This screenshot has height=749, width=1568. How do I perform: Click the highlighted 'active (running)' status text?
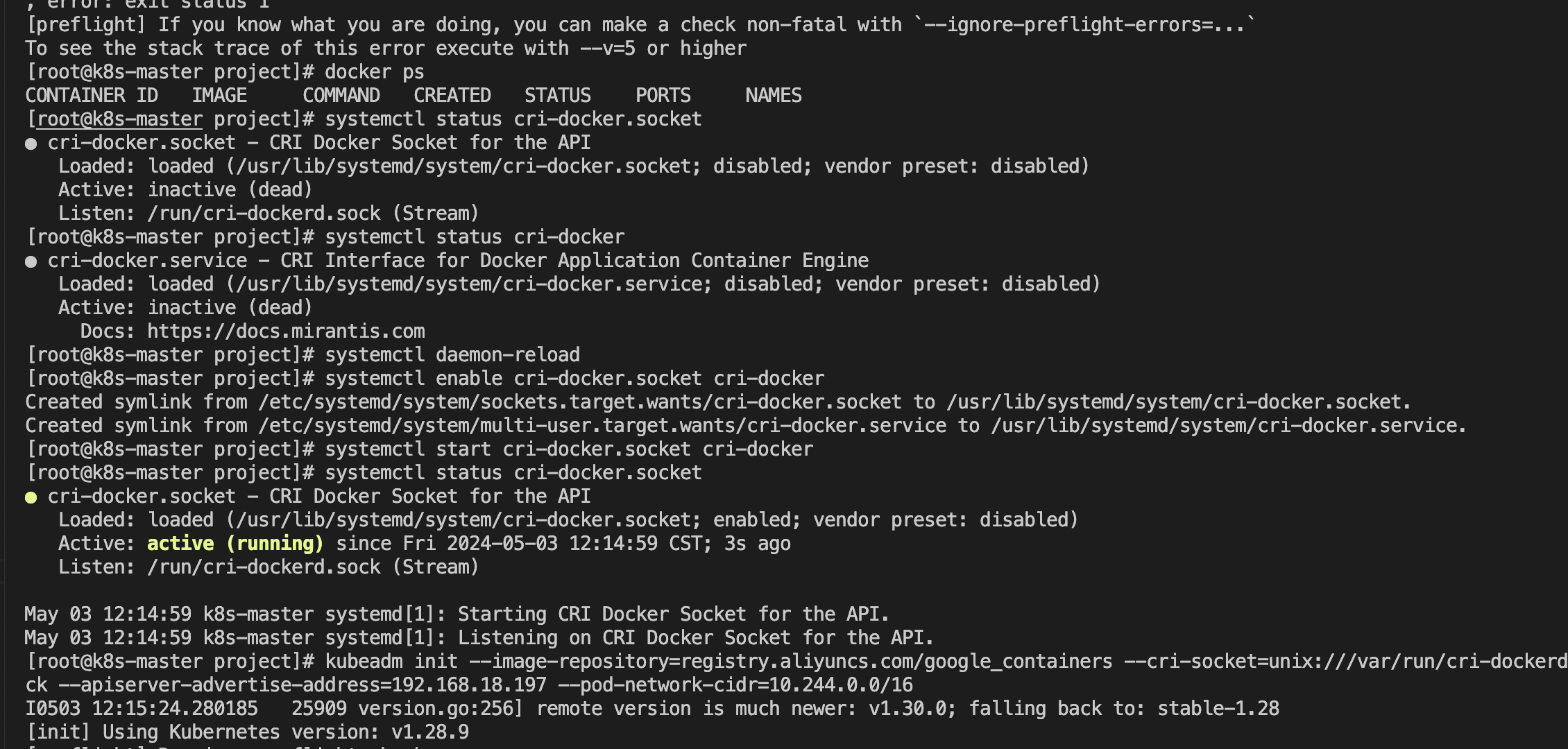(235, 543)
